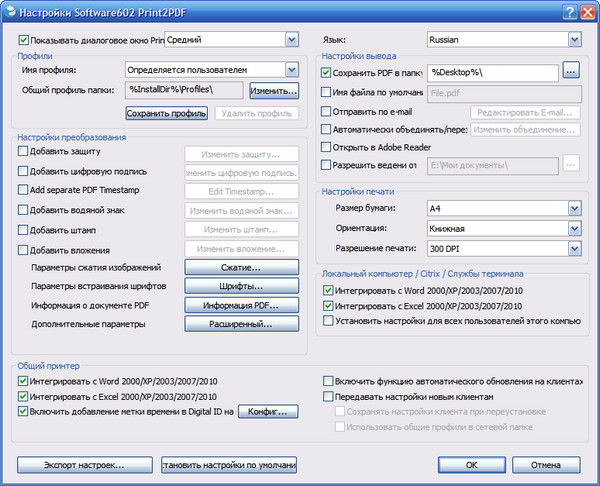This screenshot has width=600, height=486.
Task: Click the Информация PDF... button
Action: [241, 305]
